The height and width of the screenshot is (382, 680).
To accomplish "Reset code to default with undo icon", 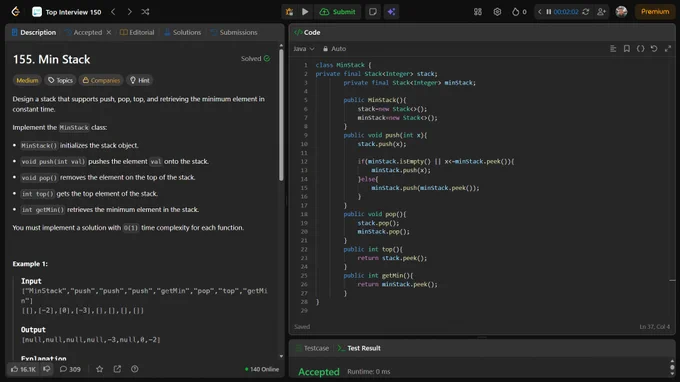I will pyautogui.click(x=654, y=49).
